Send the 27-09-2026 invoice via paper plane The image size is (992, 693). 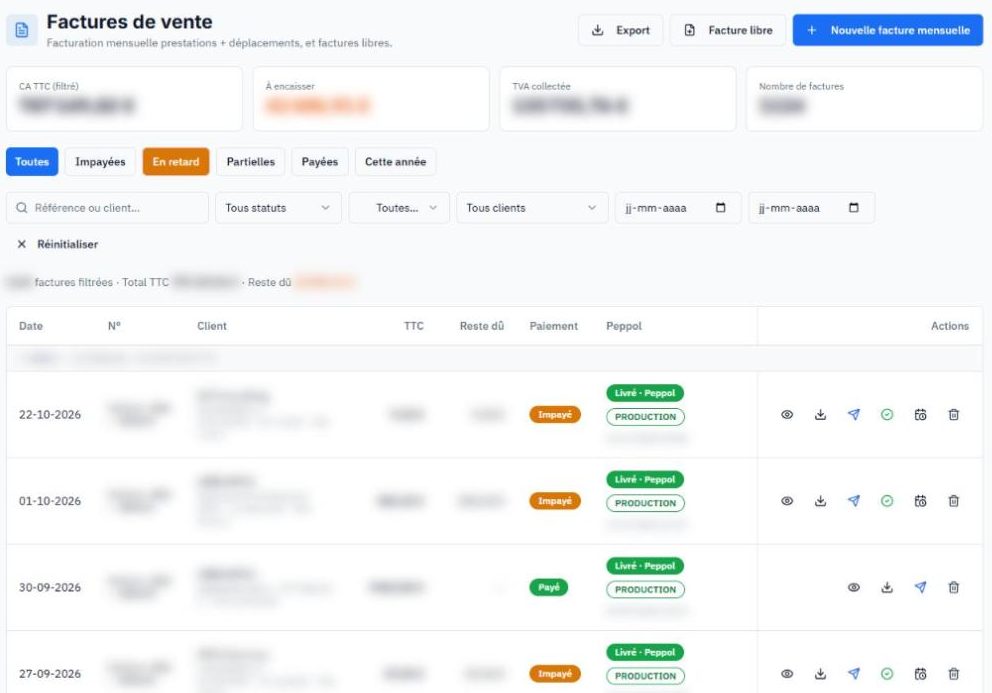point(853,673)
